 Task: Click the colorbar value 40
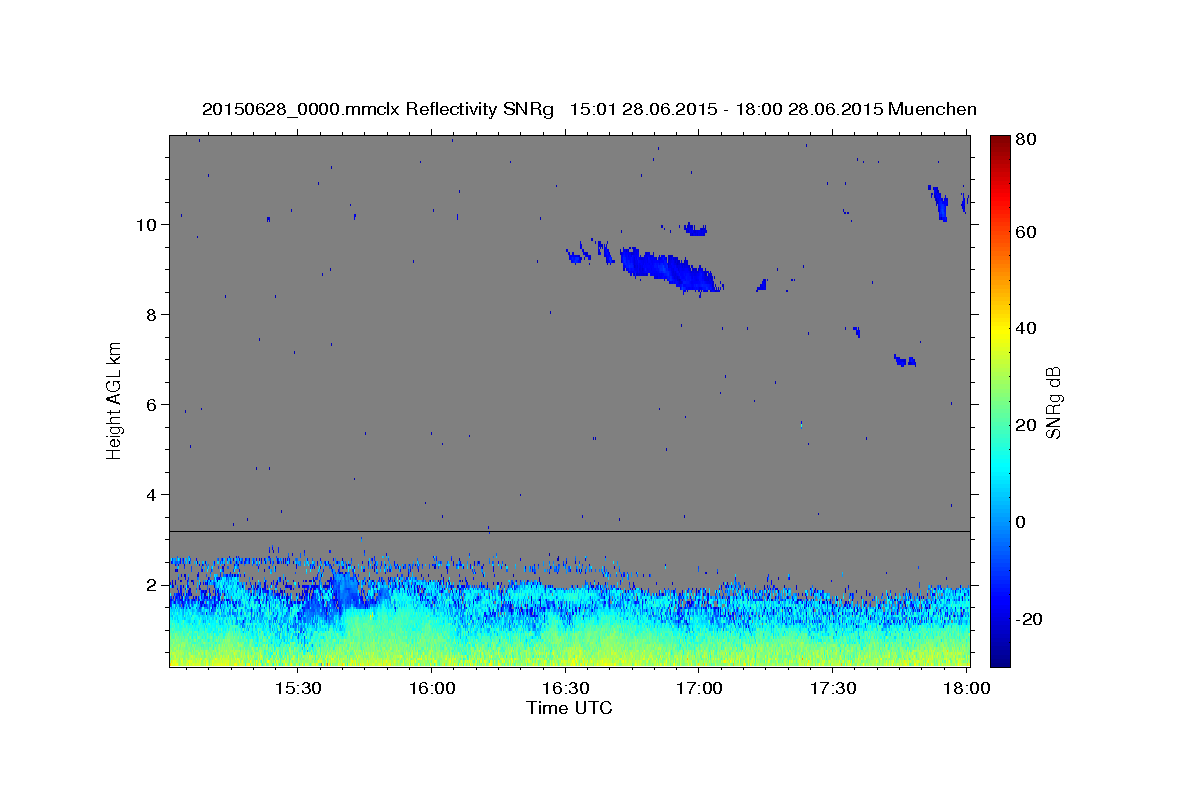coord(1025,328)
